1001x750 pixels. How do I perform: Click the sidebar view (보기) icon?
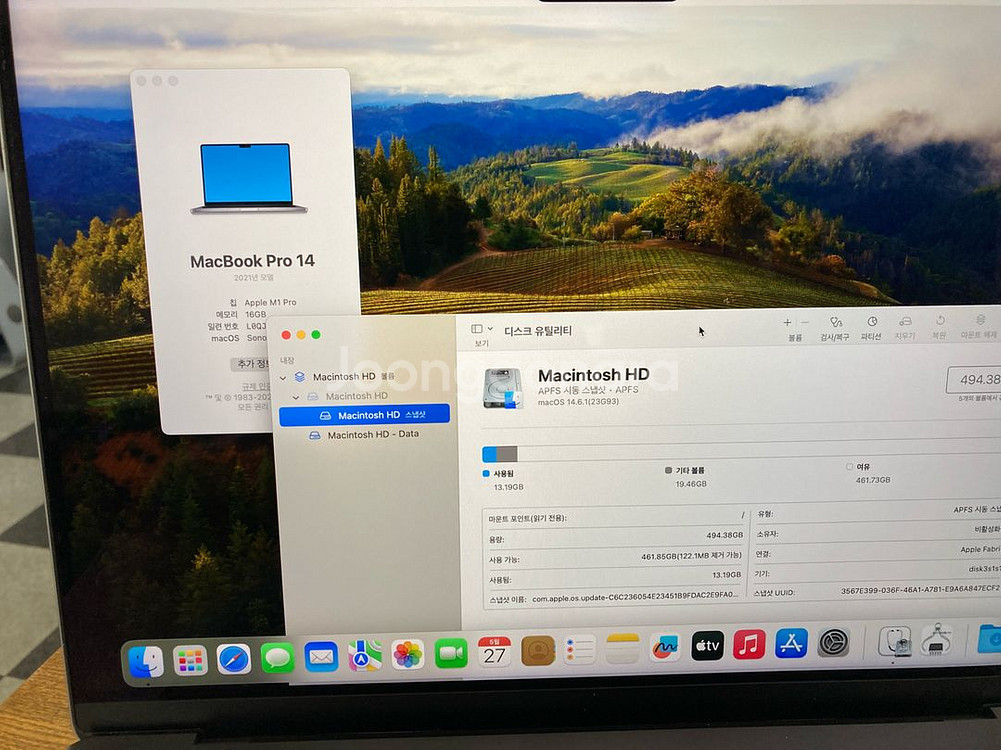click(x=476, y=329)
